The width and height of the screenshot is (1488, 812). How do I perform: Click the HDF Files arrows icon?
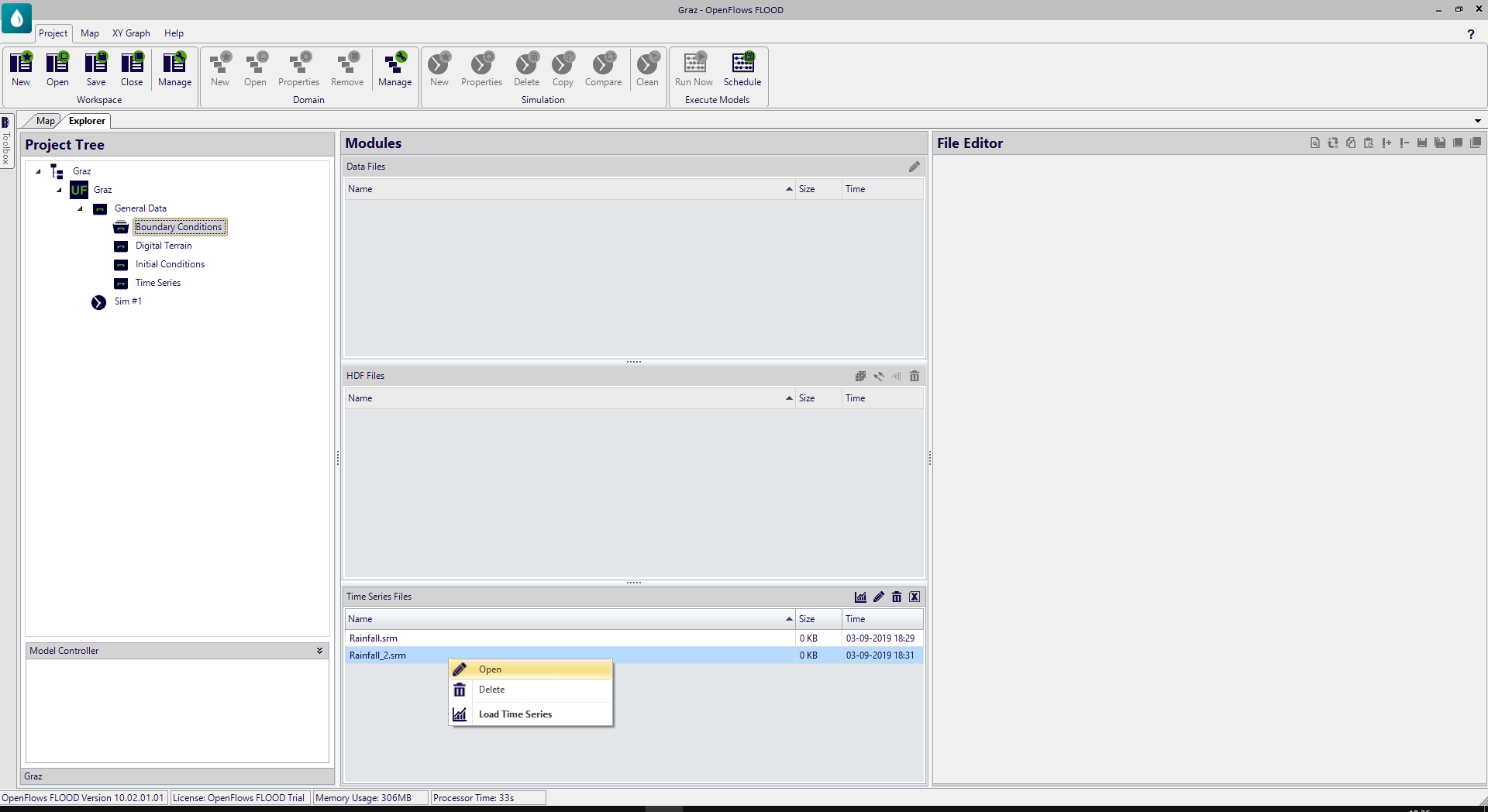[x=879, y=376]
